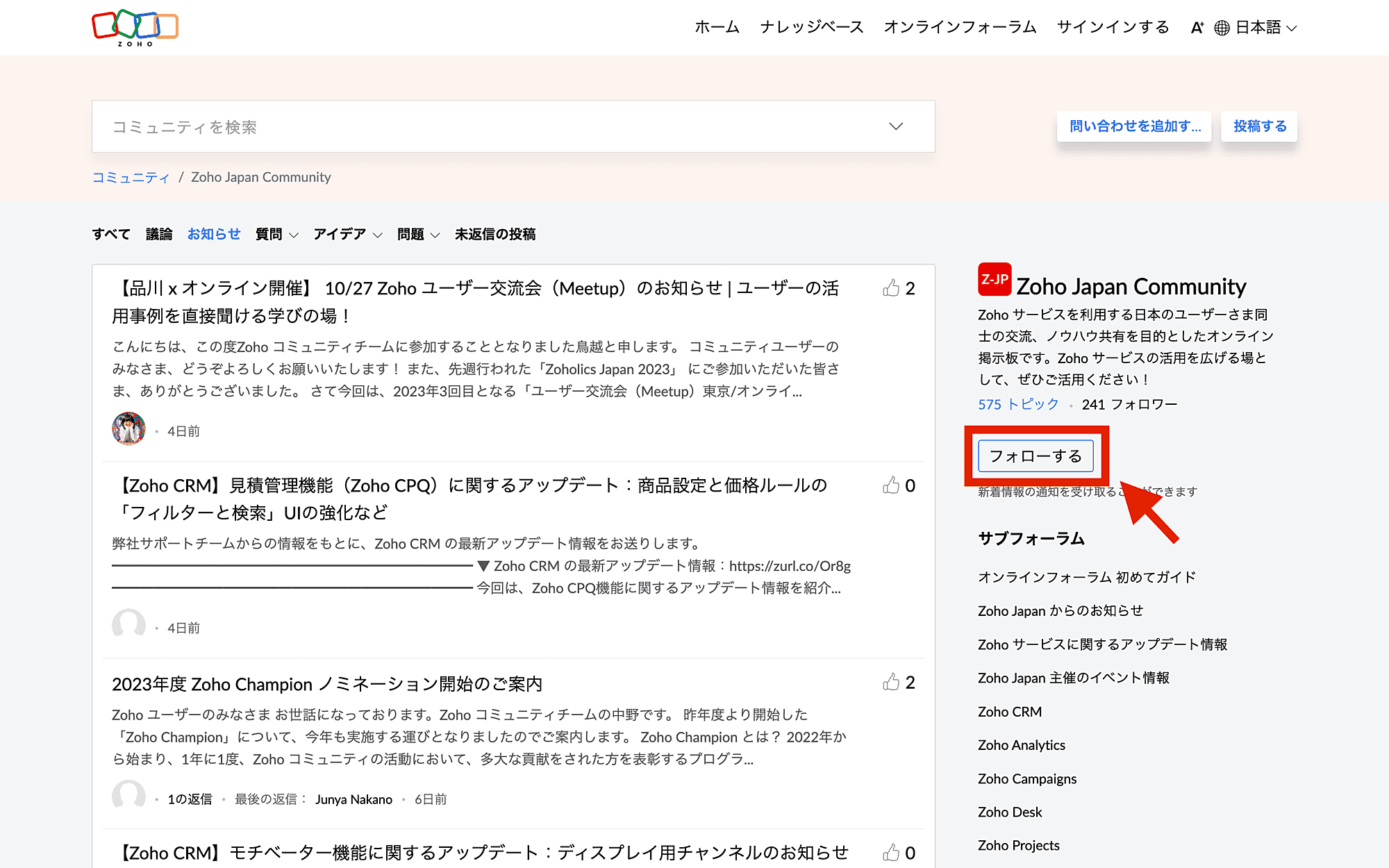Expand the アイデア filter dropdown
Image resolution: width=1389 pixels, height=868 pixels.
click(x=377, y=235)
